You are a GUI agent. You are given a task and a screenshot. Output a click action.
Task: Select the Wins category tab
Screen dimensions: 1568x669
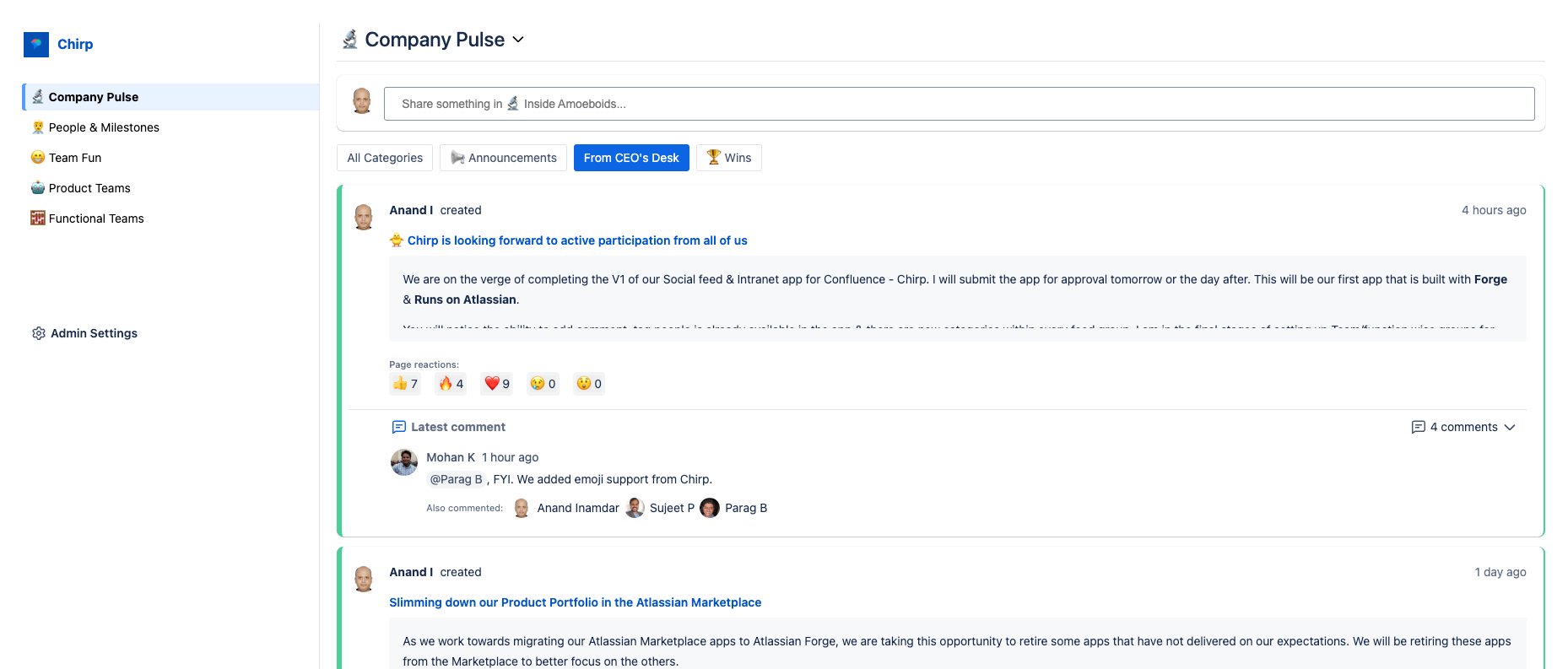[x=728, y=158]
